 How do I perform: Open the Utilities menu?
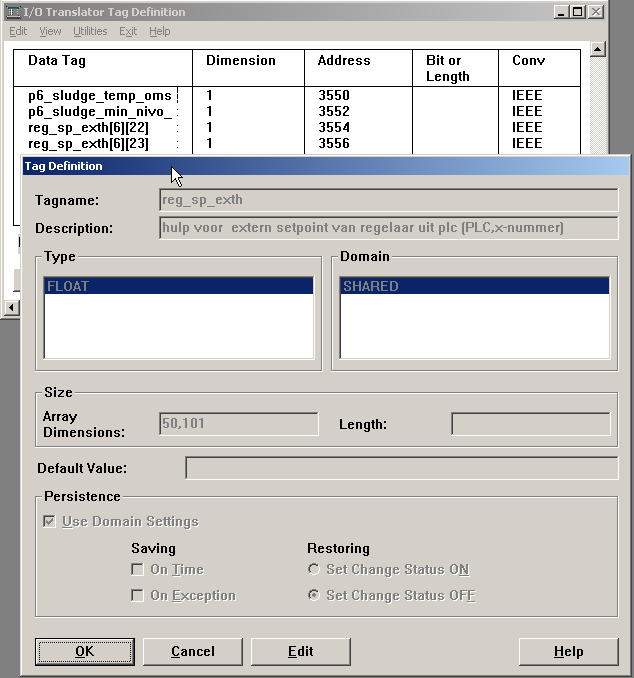(90, 31)
